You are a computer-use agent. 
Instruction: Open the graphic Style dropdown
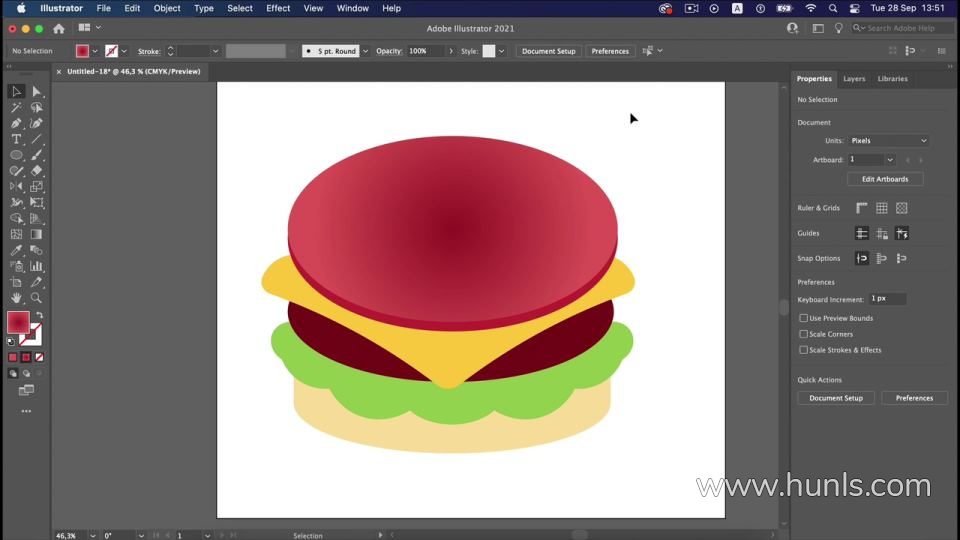tap(501, 51)
